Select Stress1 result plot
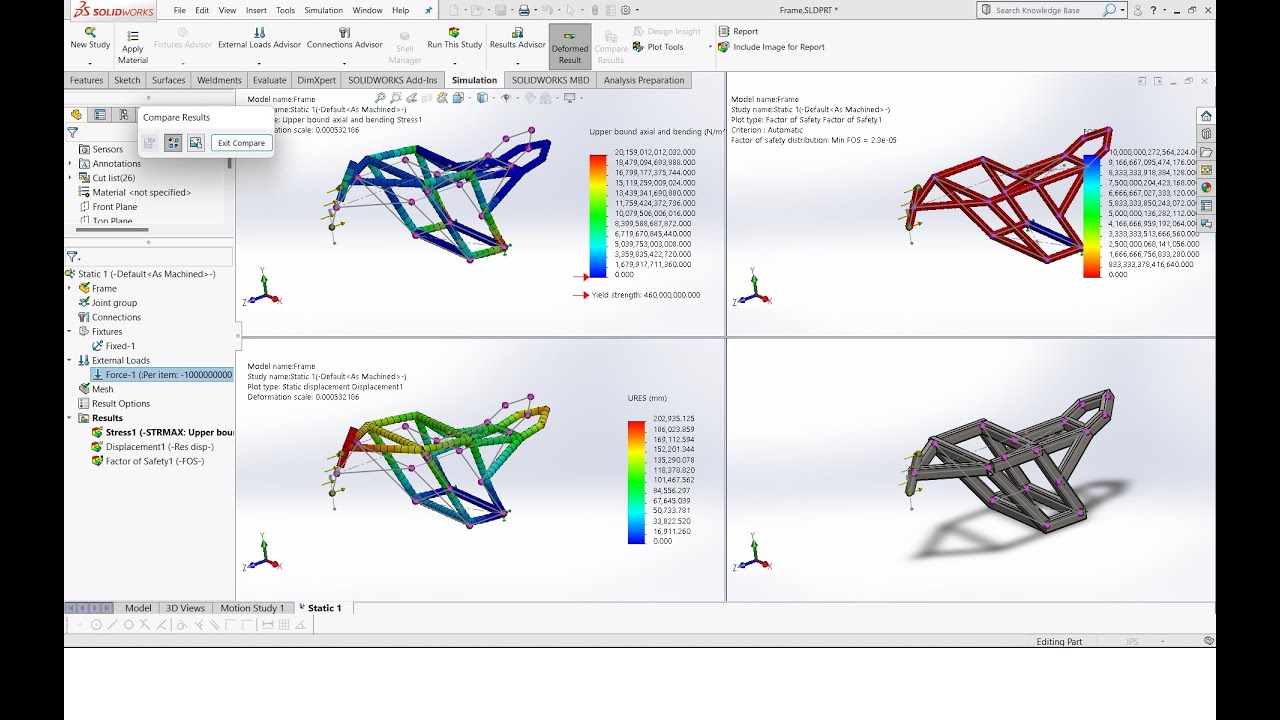Viewport: 1280px width, 720px height. [x=162, y=432]
